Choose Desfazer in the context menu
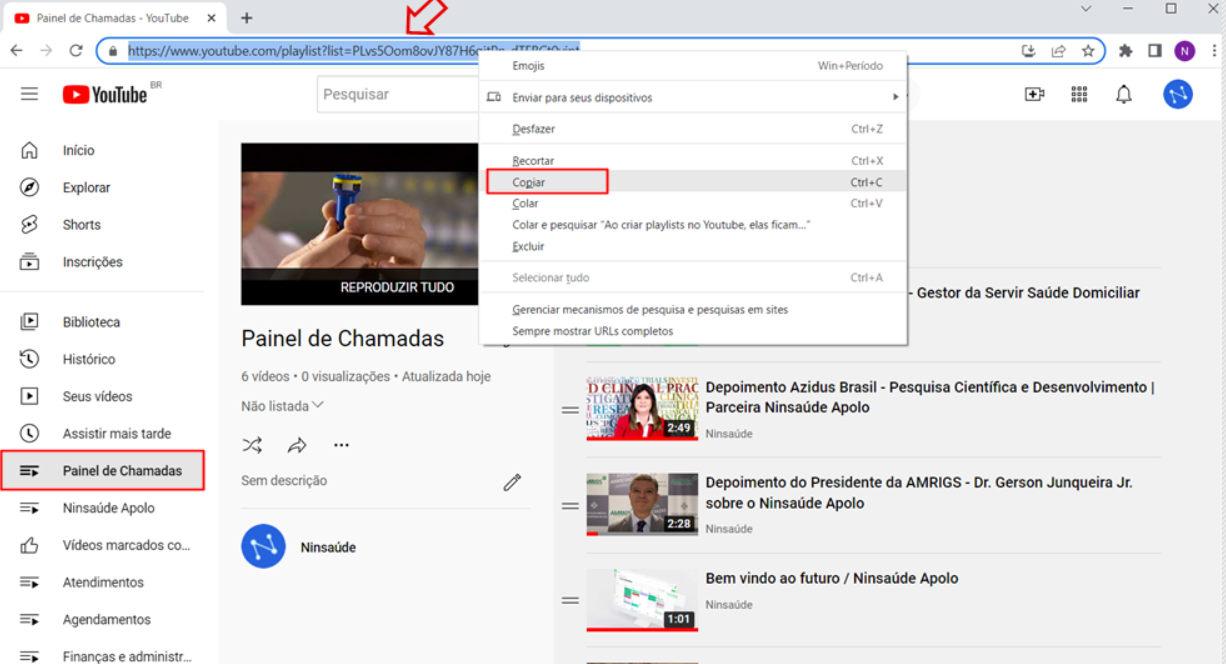 click(x=694, y=129)
